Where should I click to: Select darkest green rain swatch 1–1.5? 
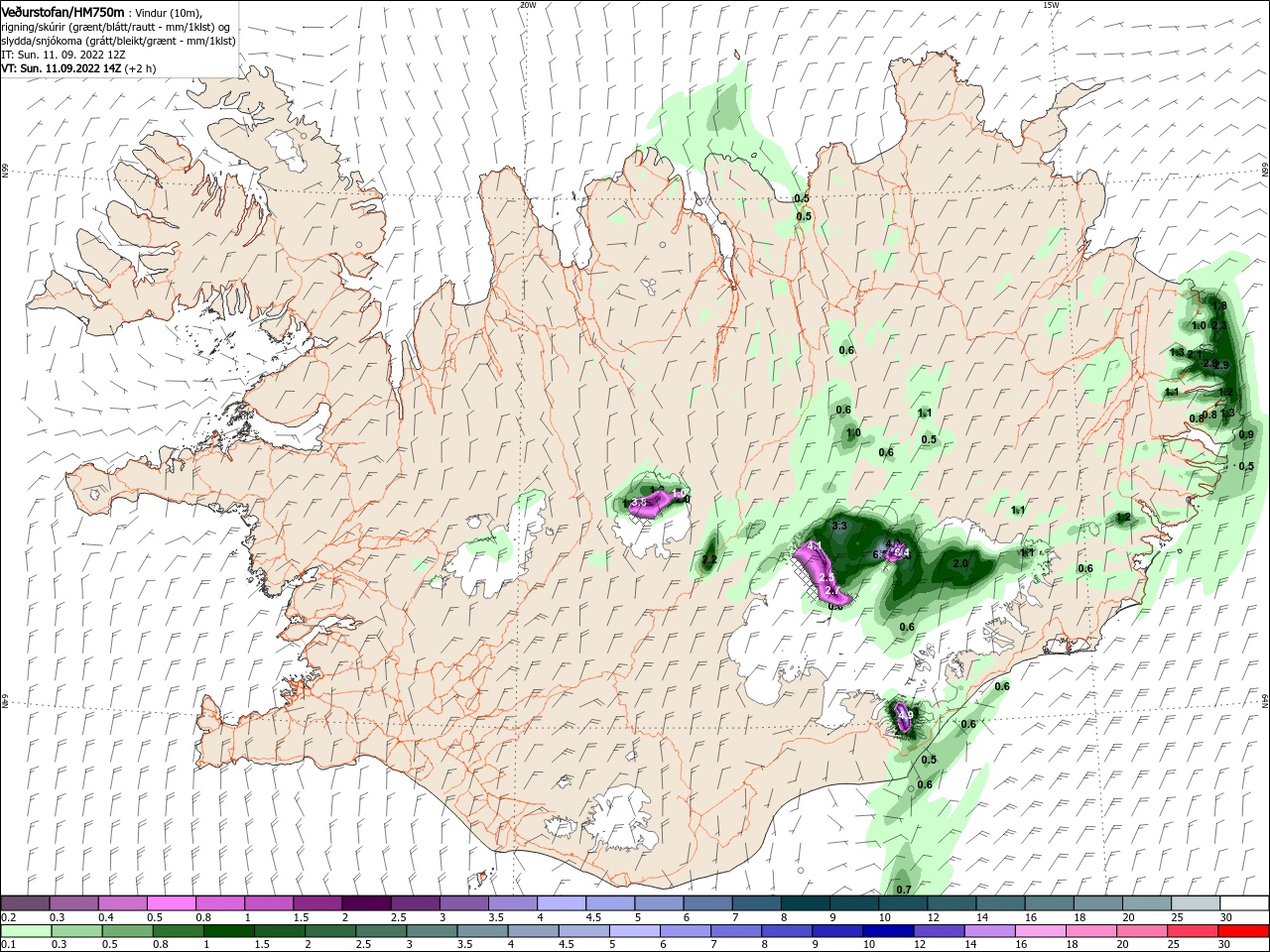(x=228, y=930)
